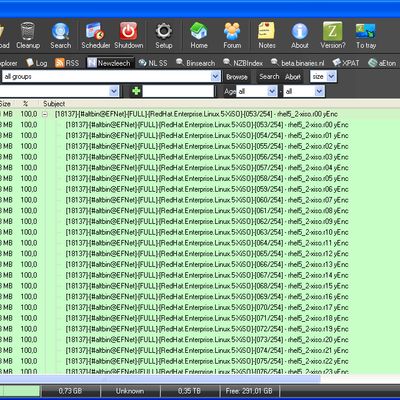This screenshot has height=400, width=400.
Task: Select the row ending rhel5_2-xiso.r16 yEnc
Action: (x=200, y=297)
